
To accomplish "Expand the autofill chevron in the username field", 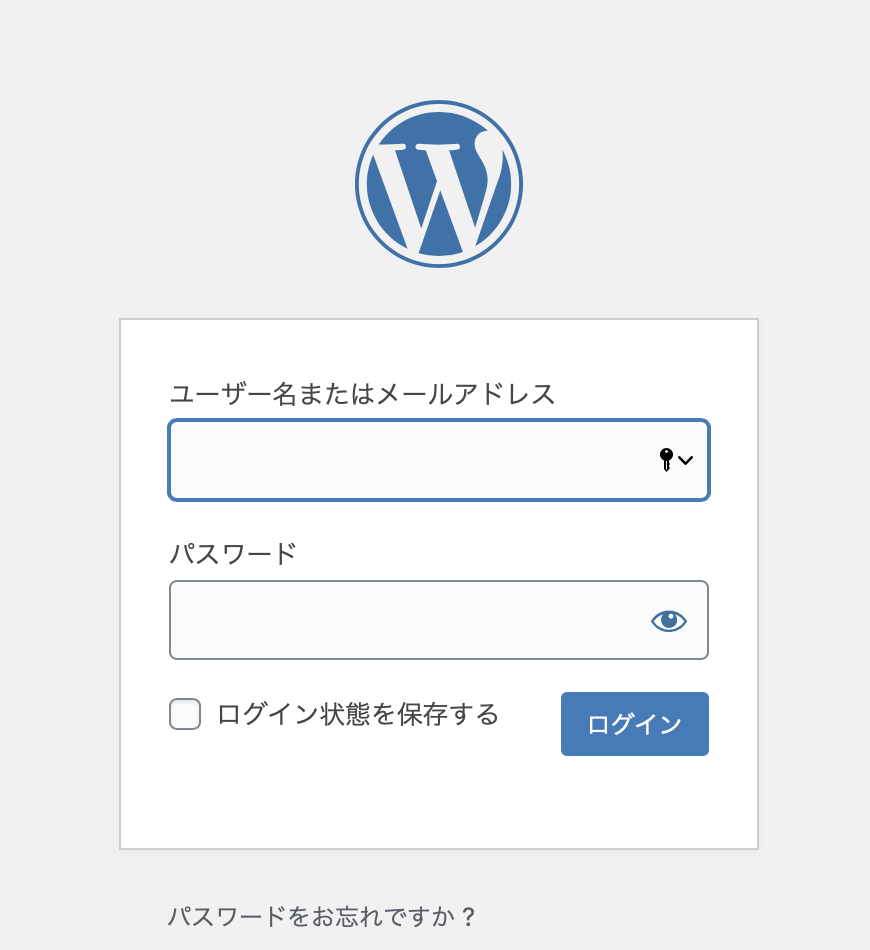I will pos(686,461).
